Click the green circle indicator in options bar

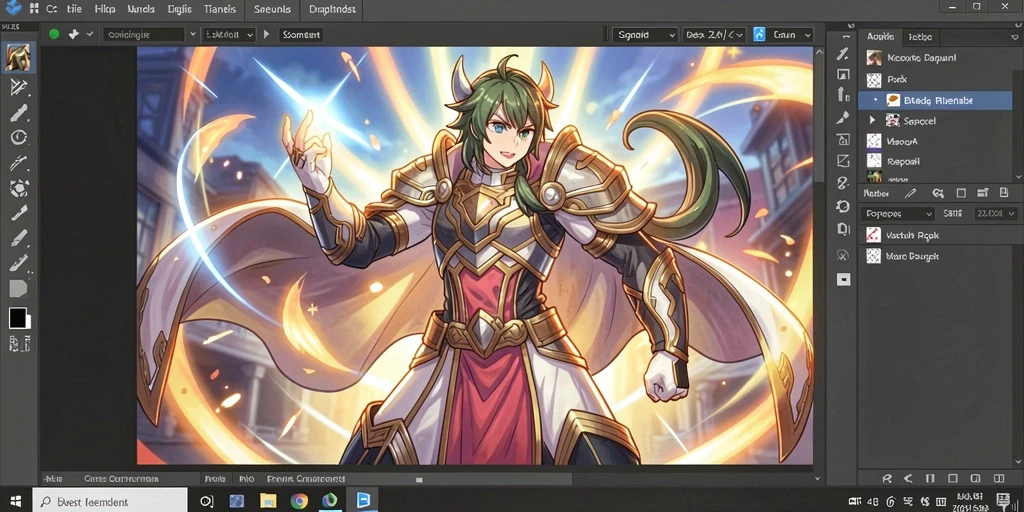coord(54,35)
